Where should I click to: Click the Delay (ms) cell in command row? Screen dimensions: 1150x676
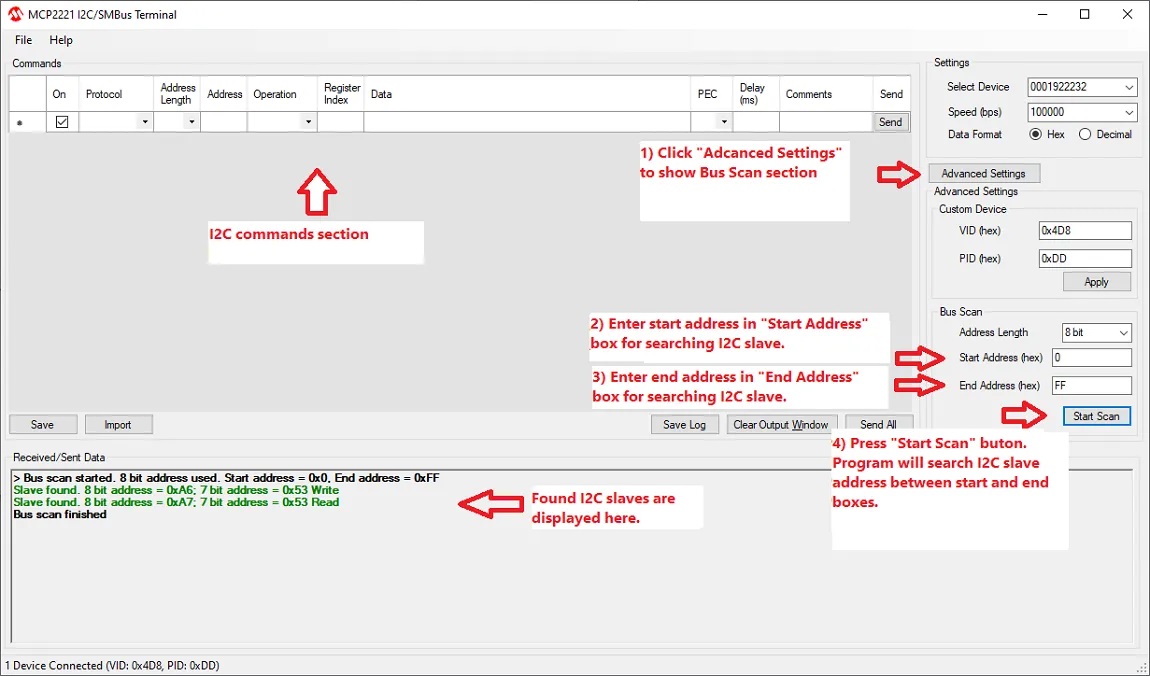[x=756, y=122]
